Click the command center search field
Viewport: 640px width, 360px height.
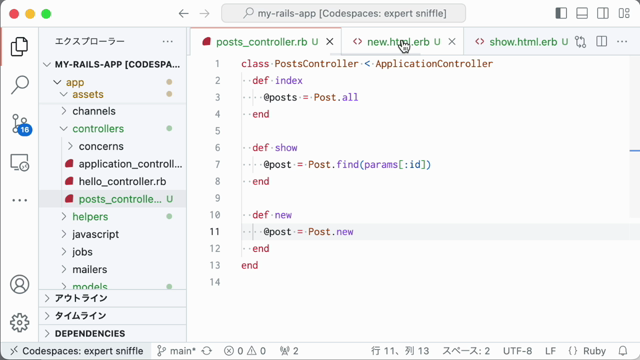click(343, 13)
